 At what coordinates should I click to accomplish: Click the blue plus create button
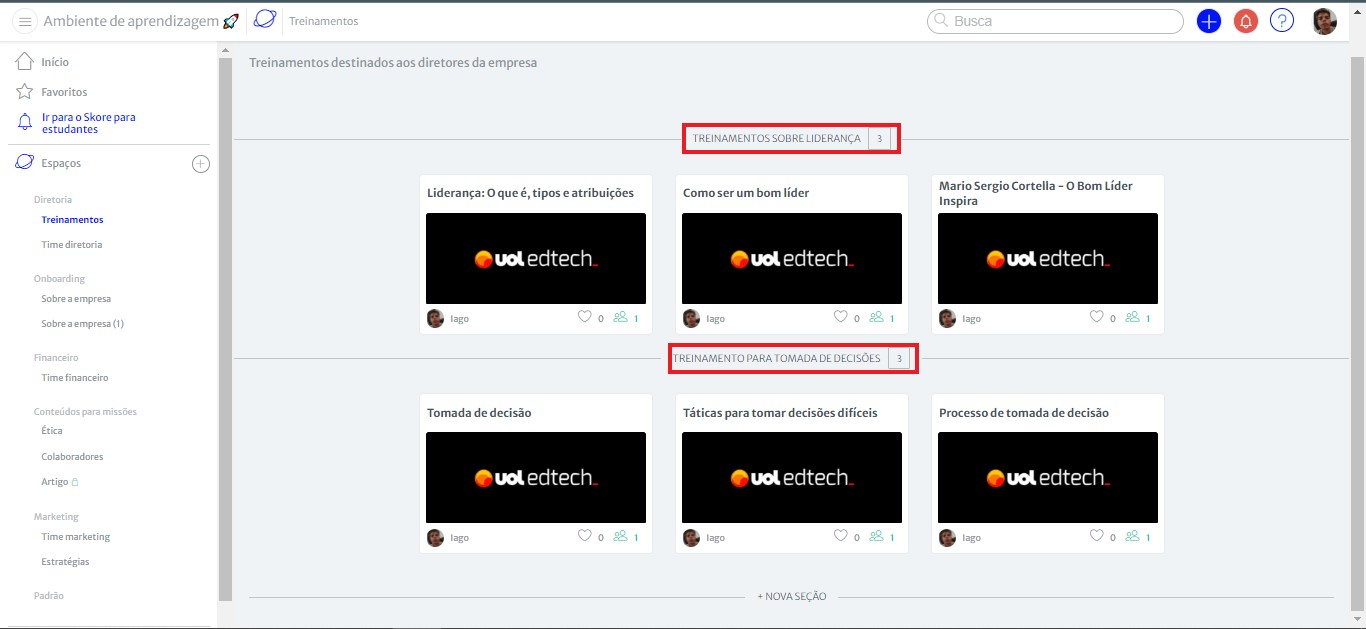[x=1209, y=21]
